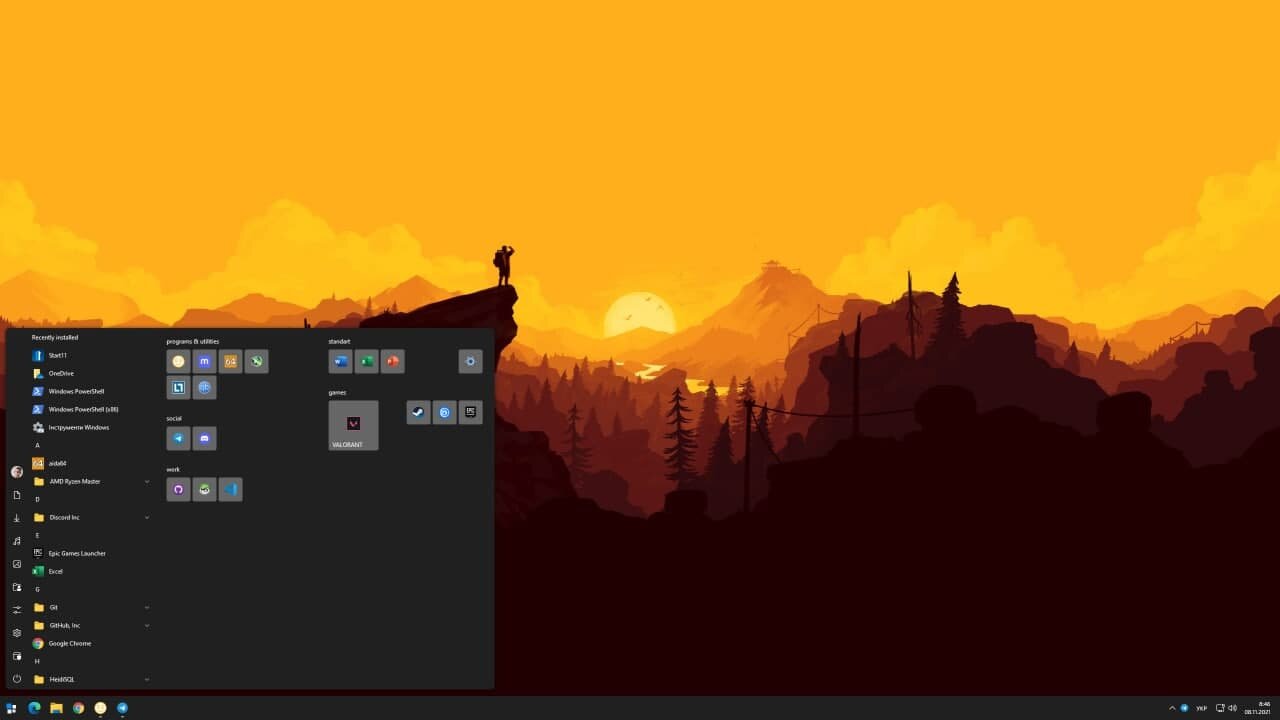The width and height of the screenshot is (1280, 720).
Task: Open the Epic Games tile in games group
Action: [471, 412]
